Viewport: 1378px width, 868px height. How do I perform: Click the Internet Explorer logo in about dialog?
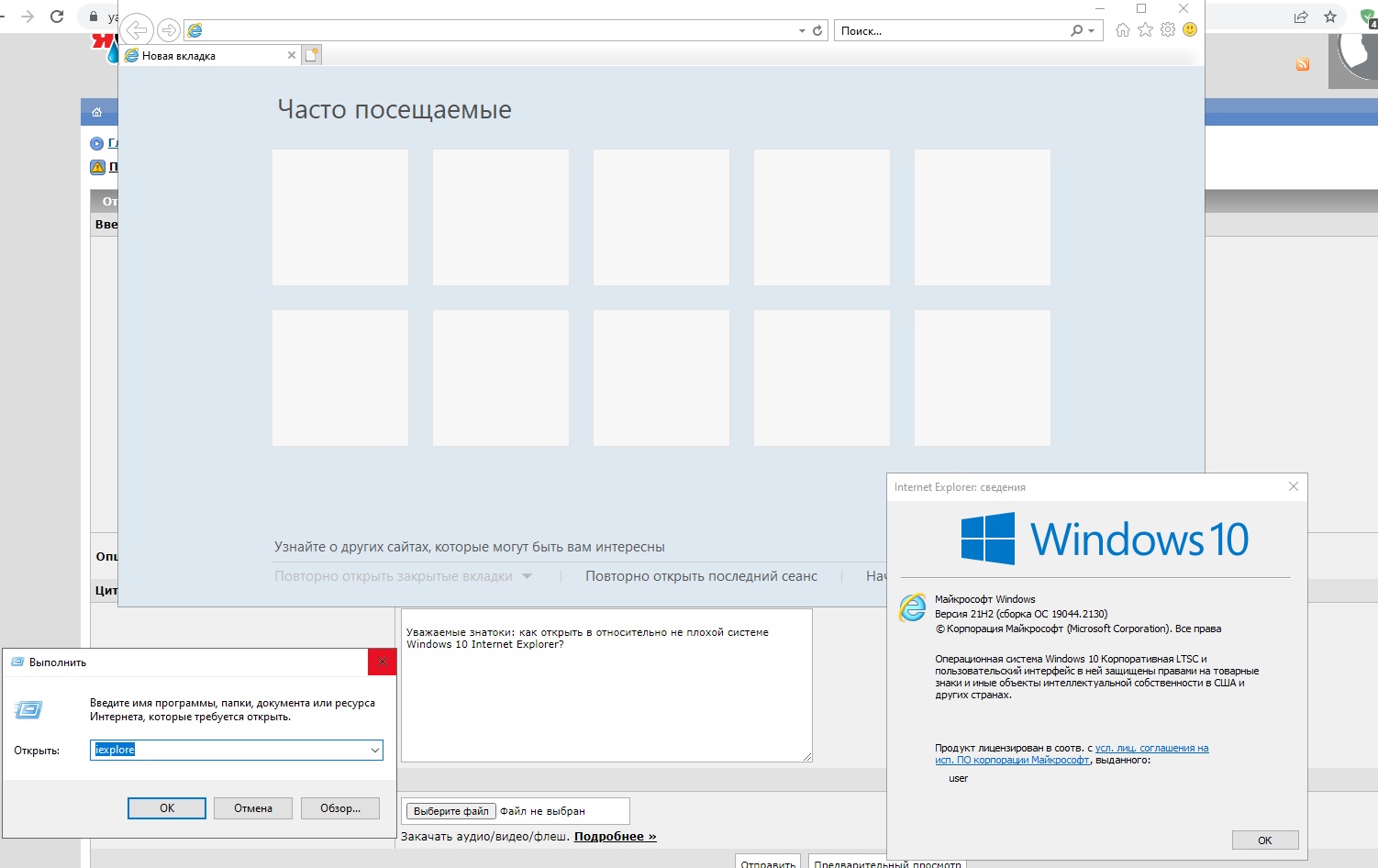coord(913,607)
